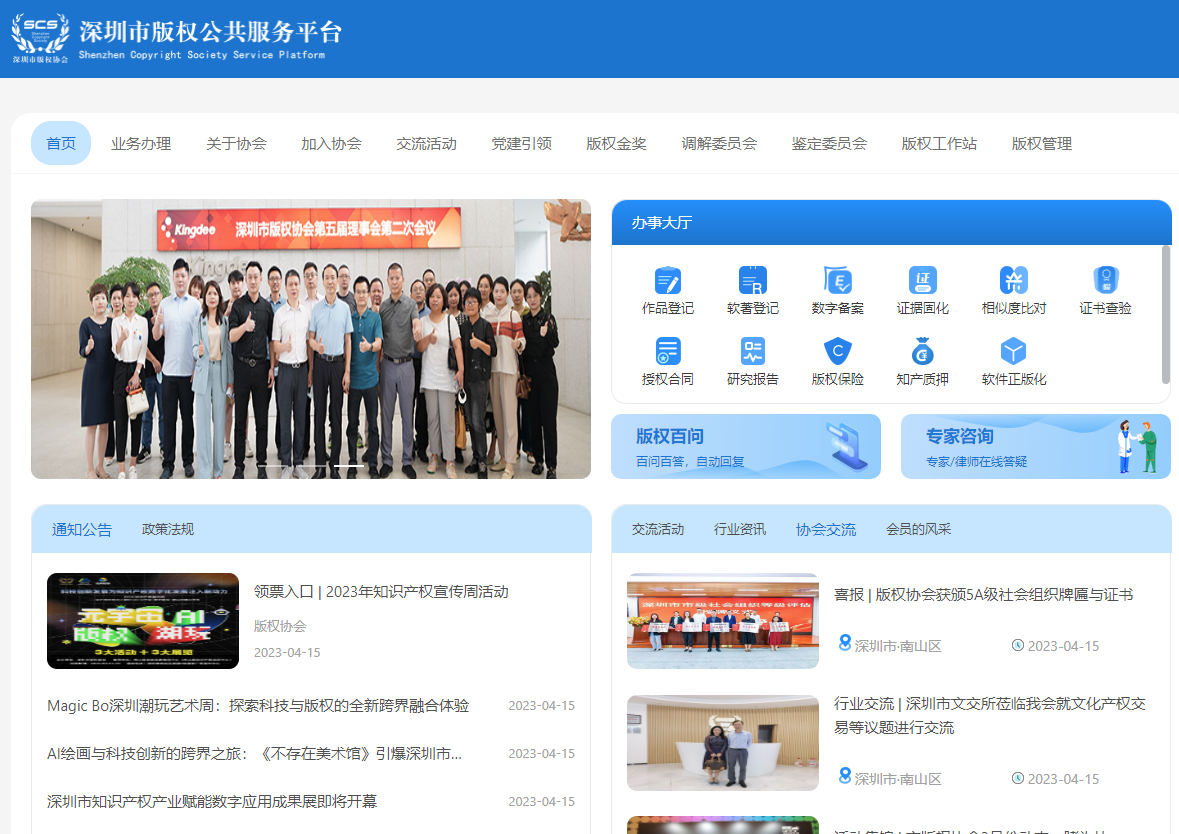Switch to the 政策法规 tab
Image resolution: width=1179 pixels, height=834 pixels.
(168, 529)
